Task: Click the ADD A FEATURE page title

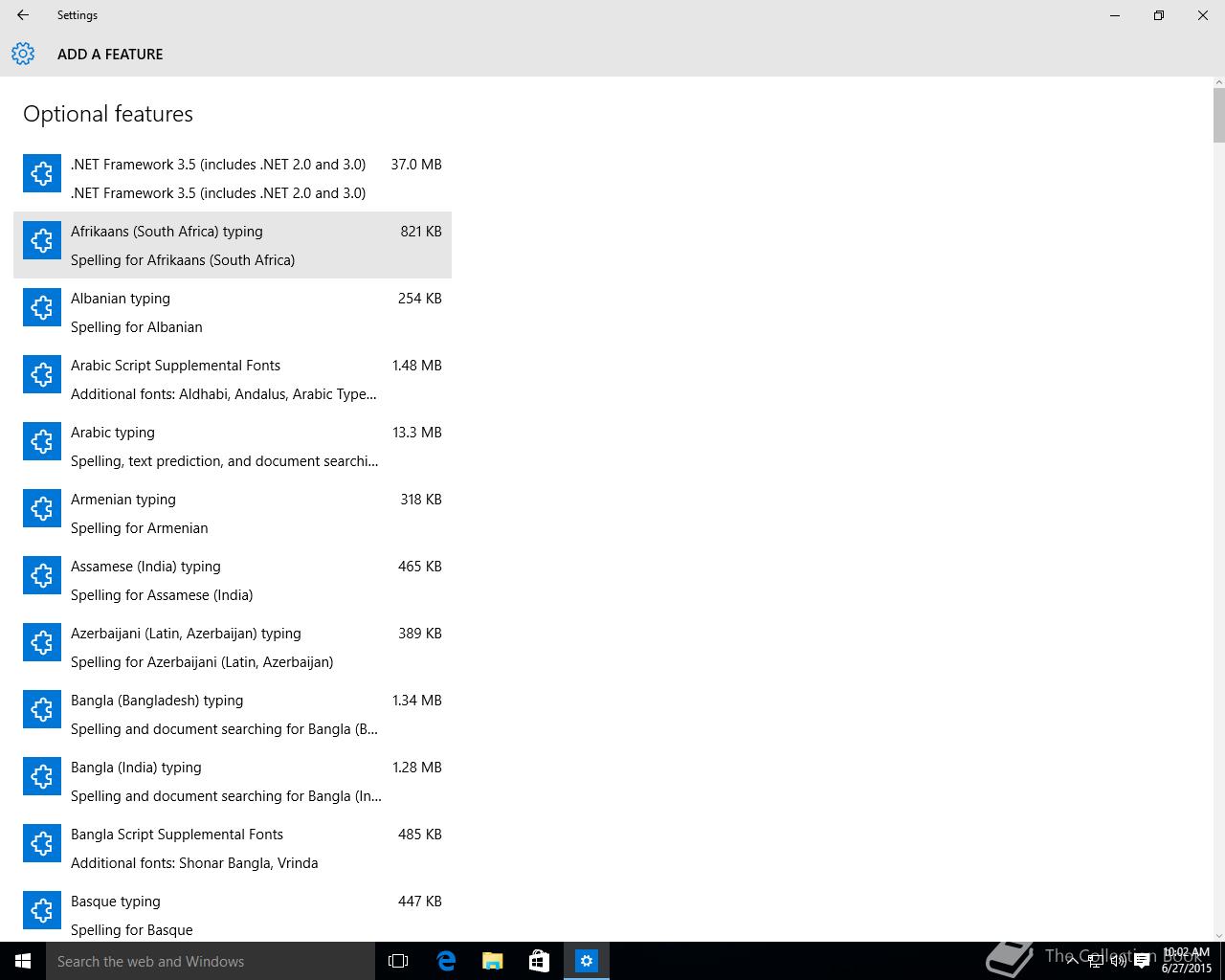Action: [x=110, y=55]
